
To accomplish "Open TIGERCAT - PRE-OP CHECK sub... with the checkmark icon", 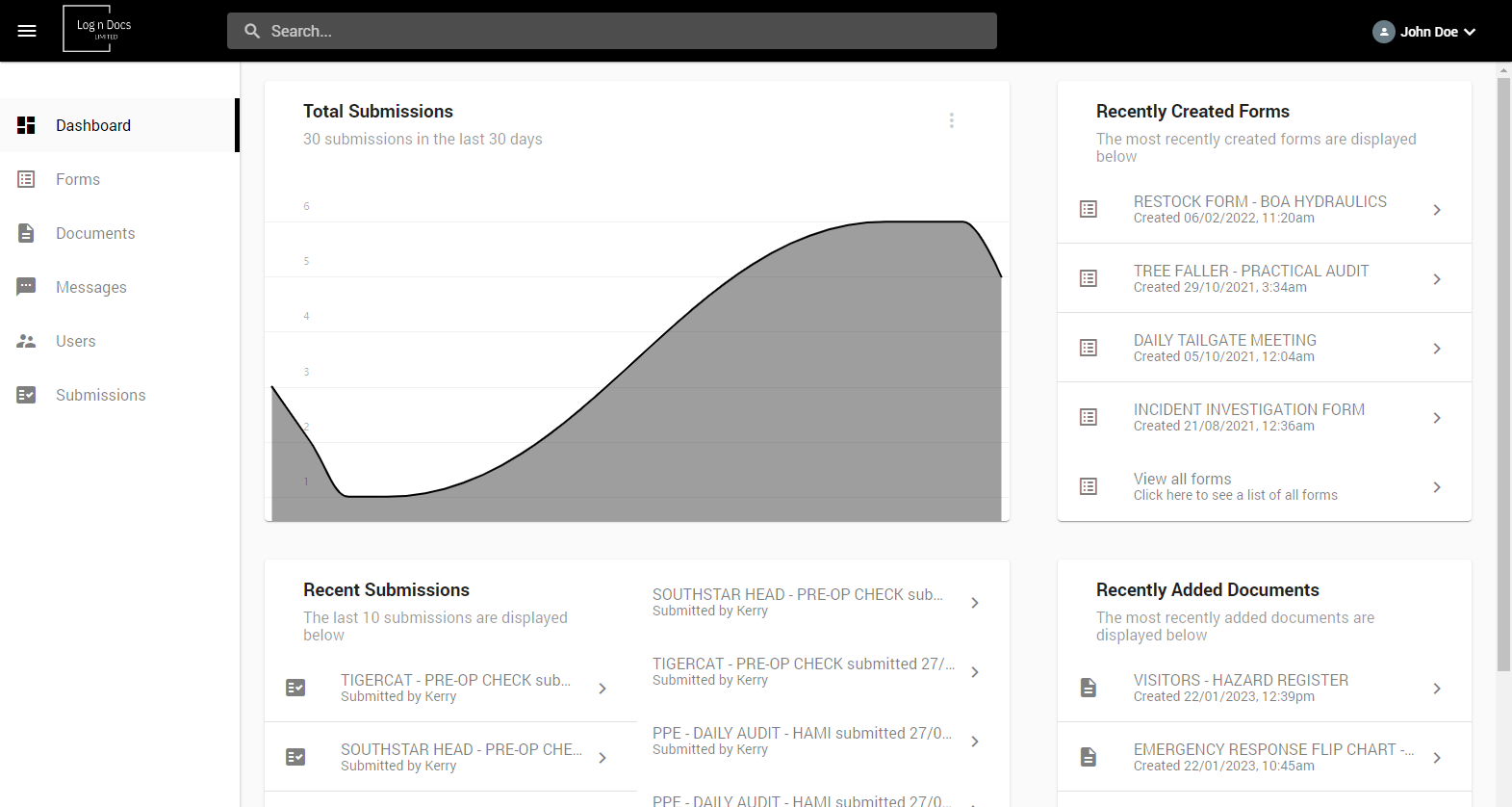I will pyautogui.click(x=450, y=688).
